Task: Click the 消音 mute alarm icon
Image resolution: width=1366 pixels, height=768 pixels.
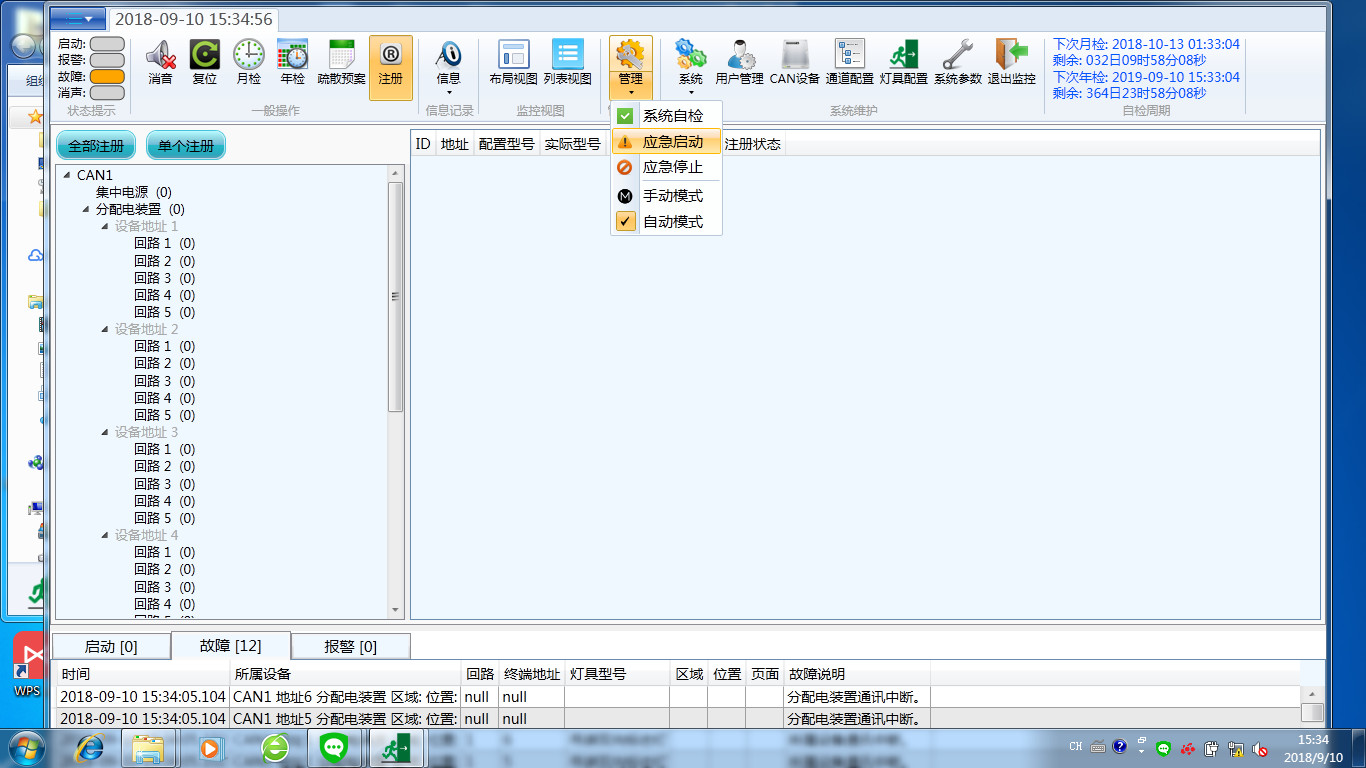Action: (160, 62)
